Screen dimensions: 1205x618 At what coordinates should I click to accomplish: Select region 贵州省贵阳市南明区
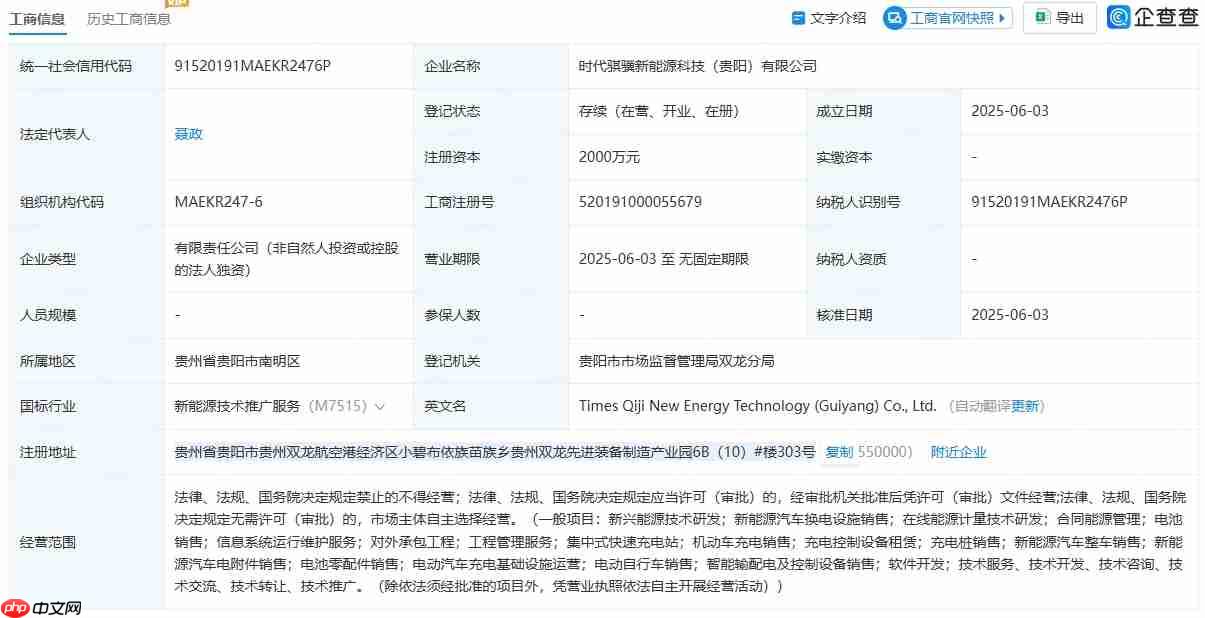click(237, 361)
